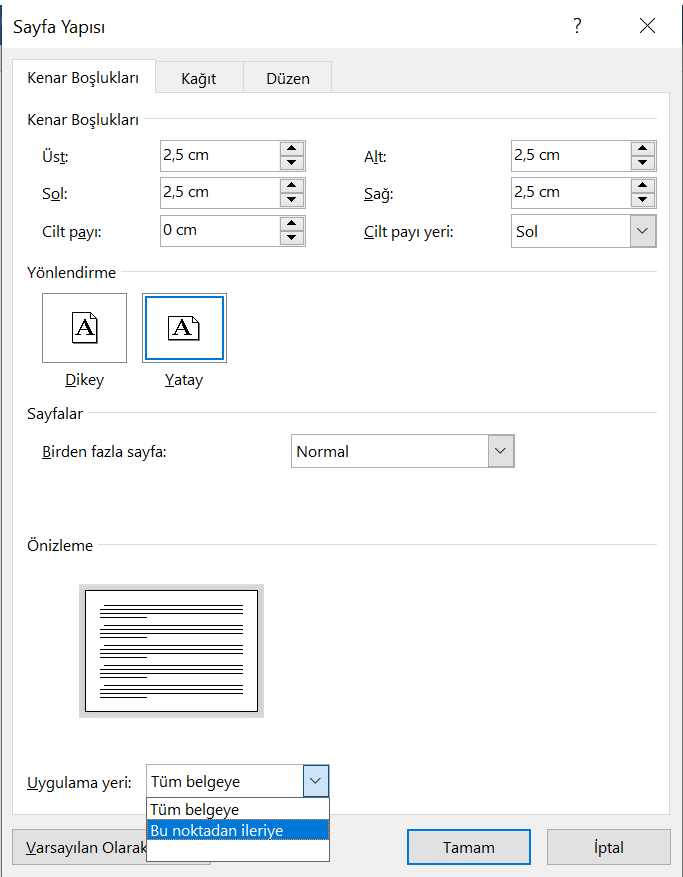Decrease the Sol margin with down arrow
This screenshot has width=683, height=877.
(x=292, y=199)
